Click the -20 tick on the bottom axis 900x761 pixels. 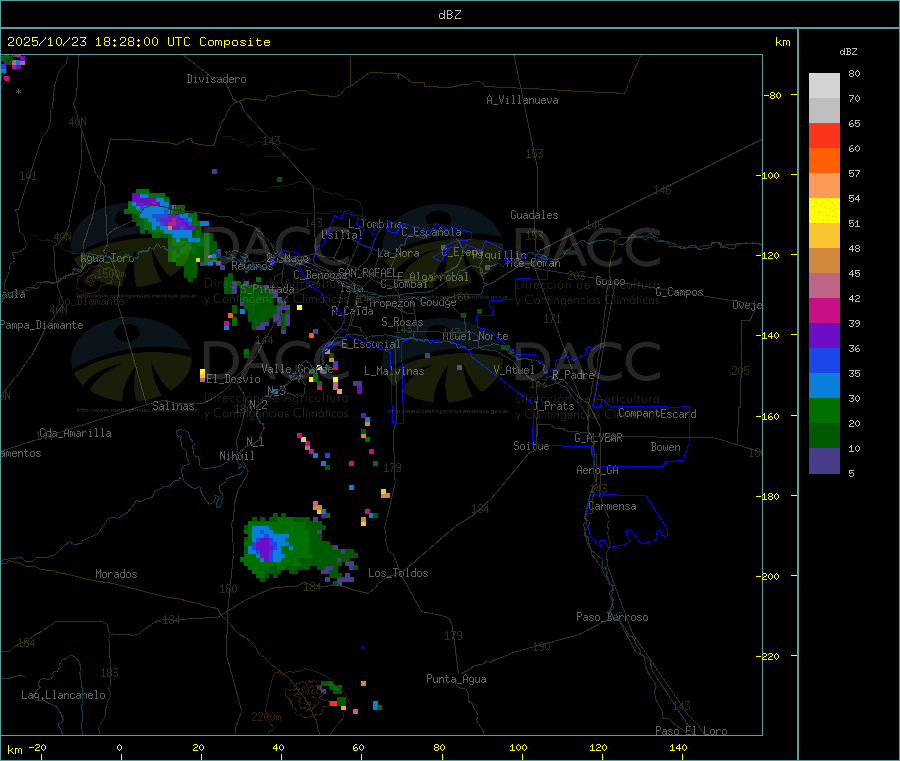[x=38, y=747]
